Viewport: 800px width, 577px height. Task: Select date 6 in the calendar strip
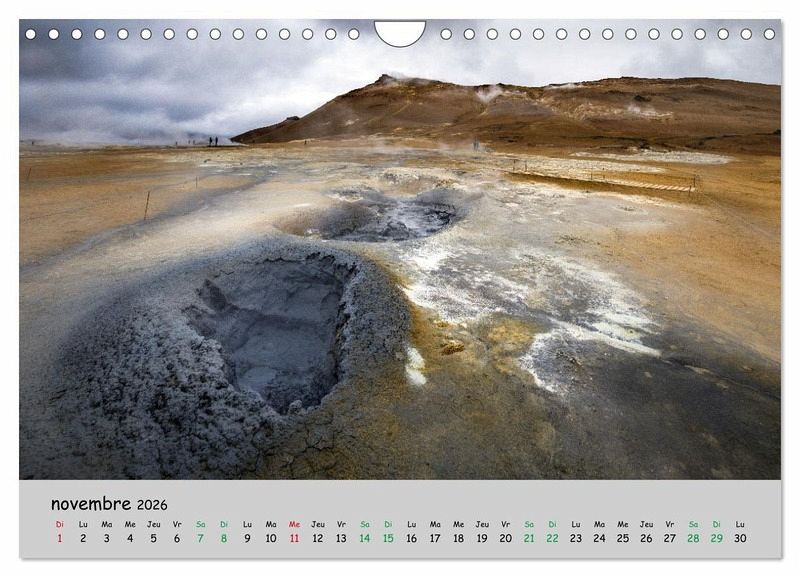click(x=177, y=538)
